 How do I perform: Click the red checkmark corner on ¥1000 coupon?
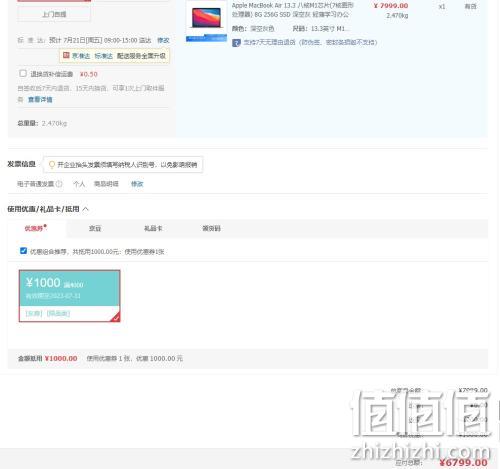point(115,317)
